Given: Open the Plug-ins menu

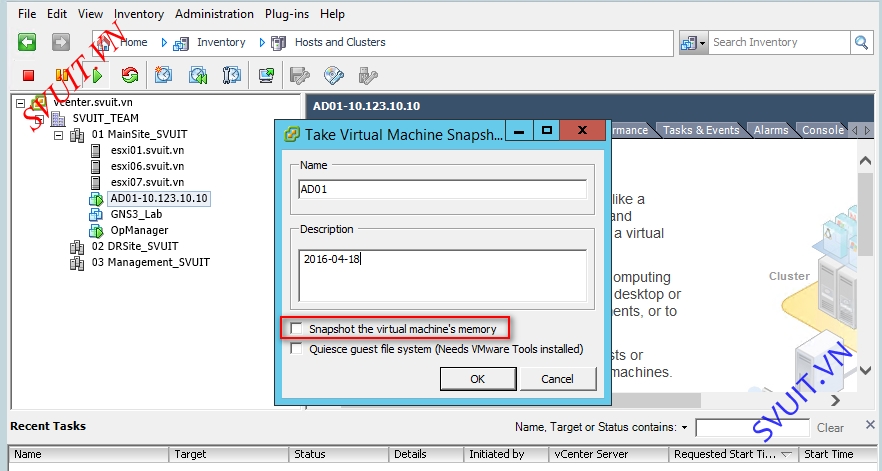Looking at the screenshot, I should coord(287,14).
